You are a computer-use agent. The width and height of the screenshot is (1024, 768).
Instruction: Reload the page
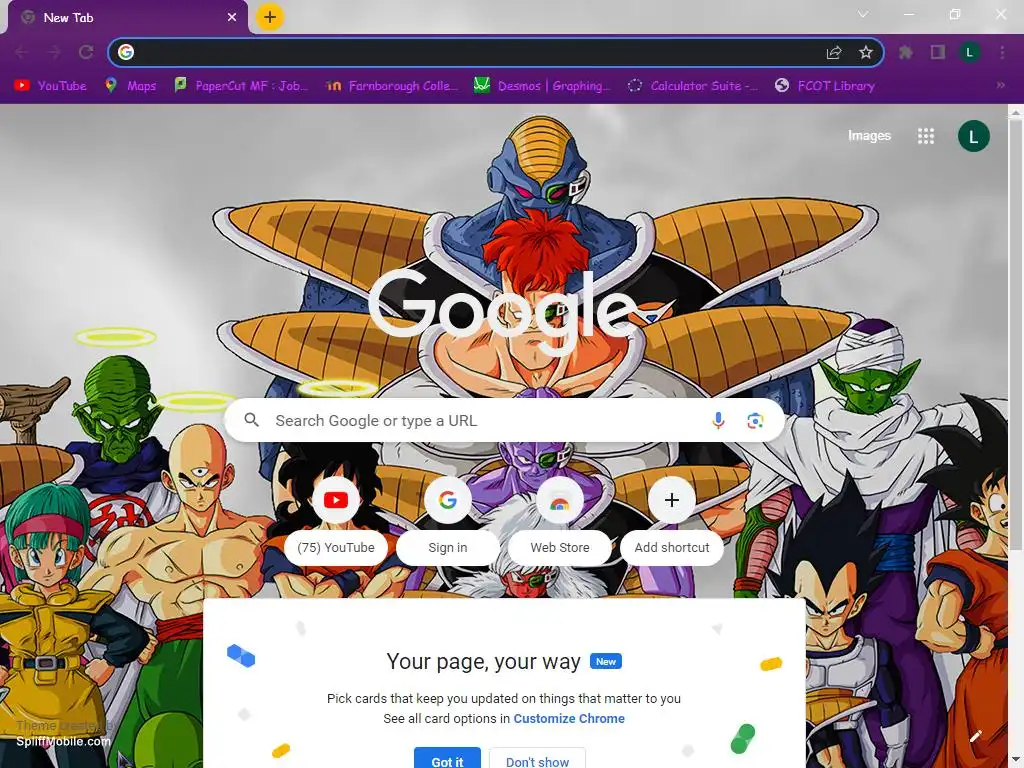tap(86, 52)
